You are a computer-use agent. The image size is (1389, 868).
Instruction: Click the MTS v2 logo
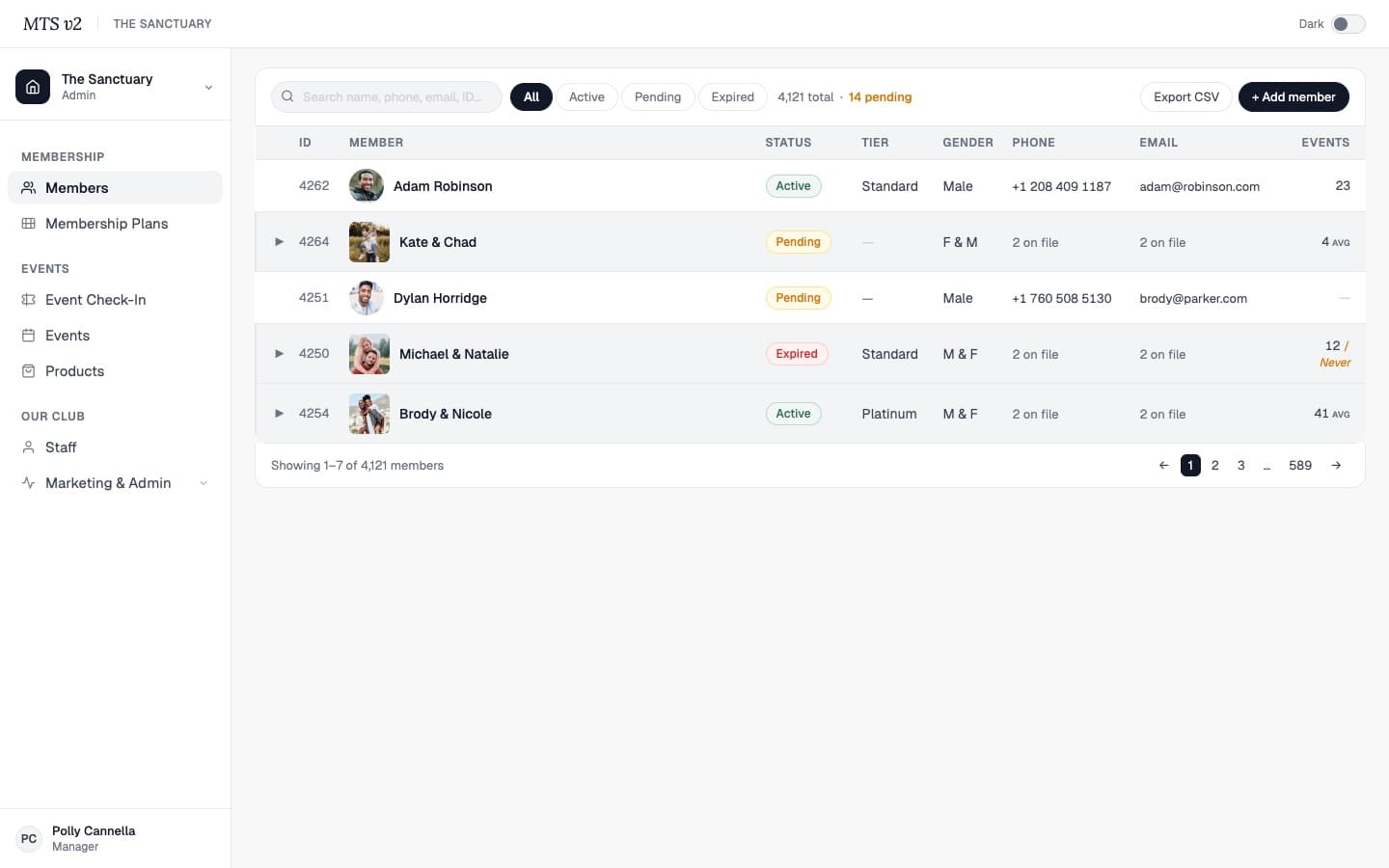52,24
